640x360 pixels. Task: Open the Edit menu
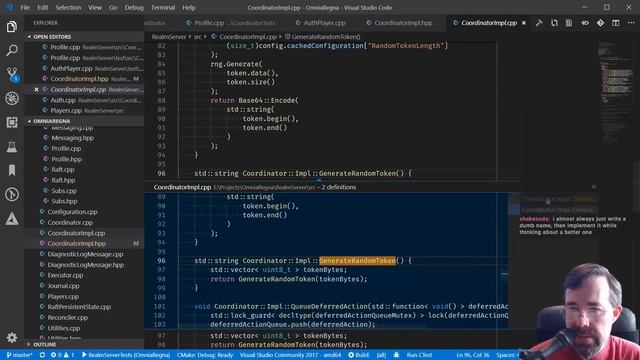click(x=42, y=7)
